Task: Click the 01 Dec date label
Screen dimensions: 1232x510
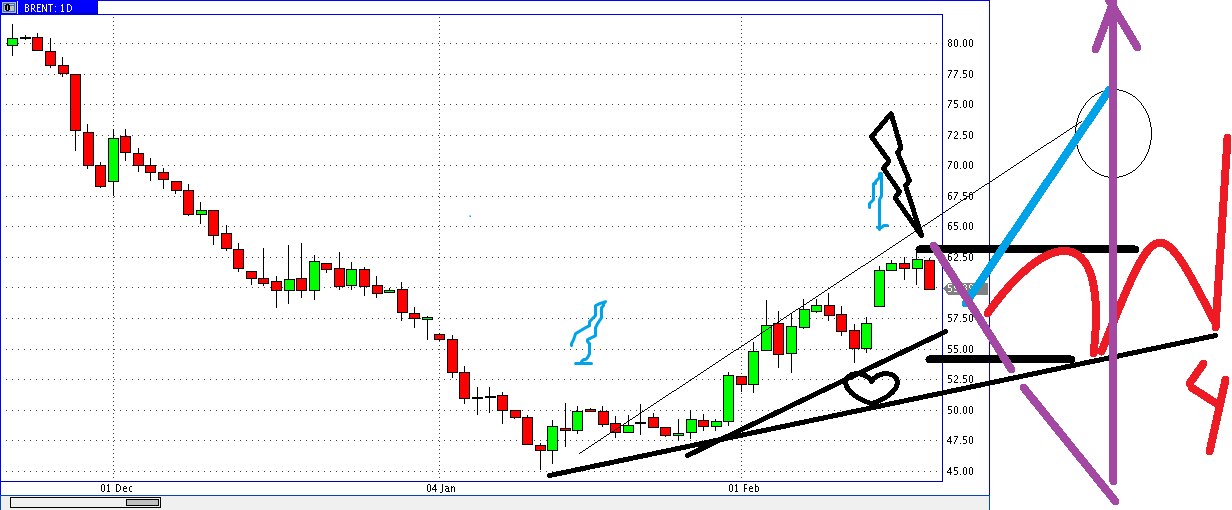Action: tap(116, 488)
